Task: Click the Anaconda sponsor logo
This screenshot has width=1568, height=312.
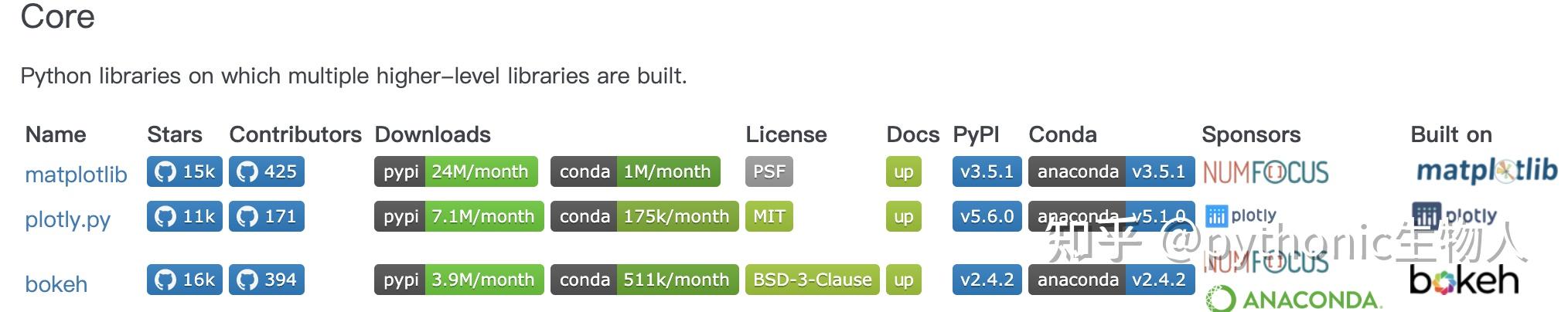Action: [x=1293, y=300]
